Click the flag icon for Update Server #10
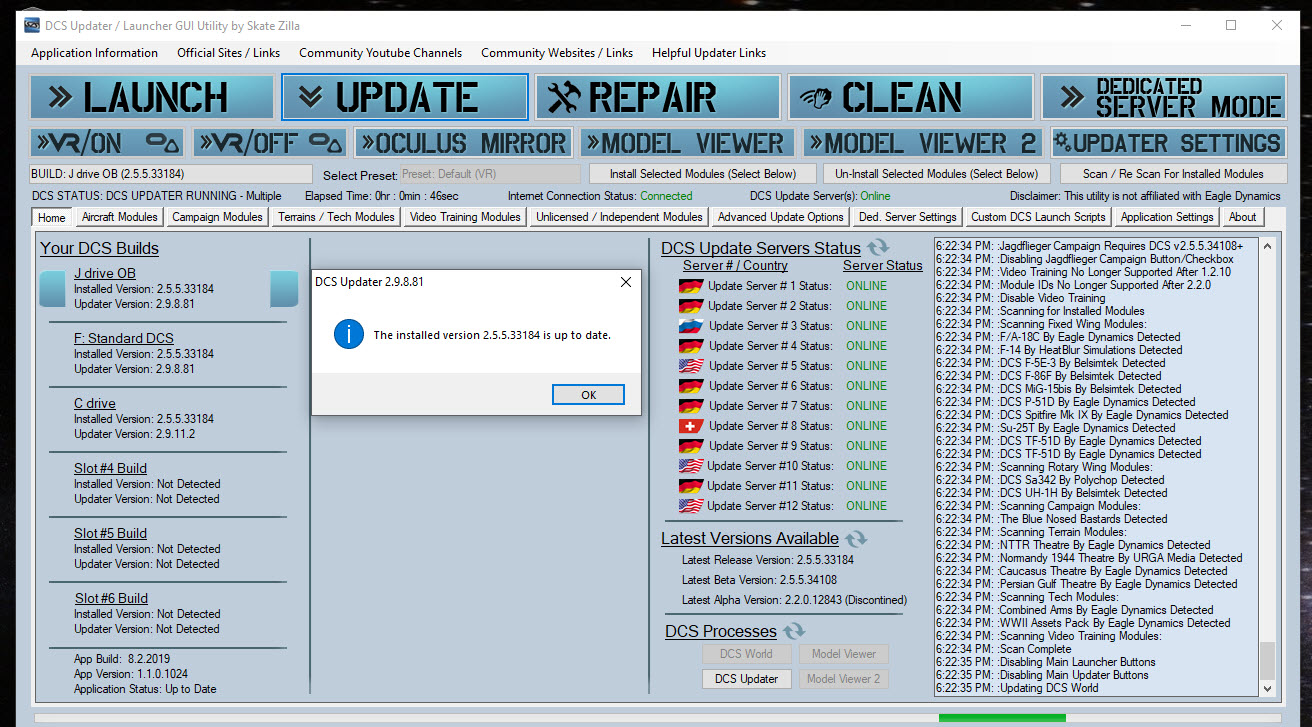The image size is (1312, 727). tap(691, 466)
